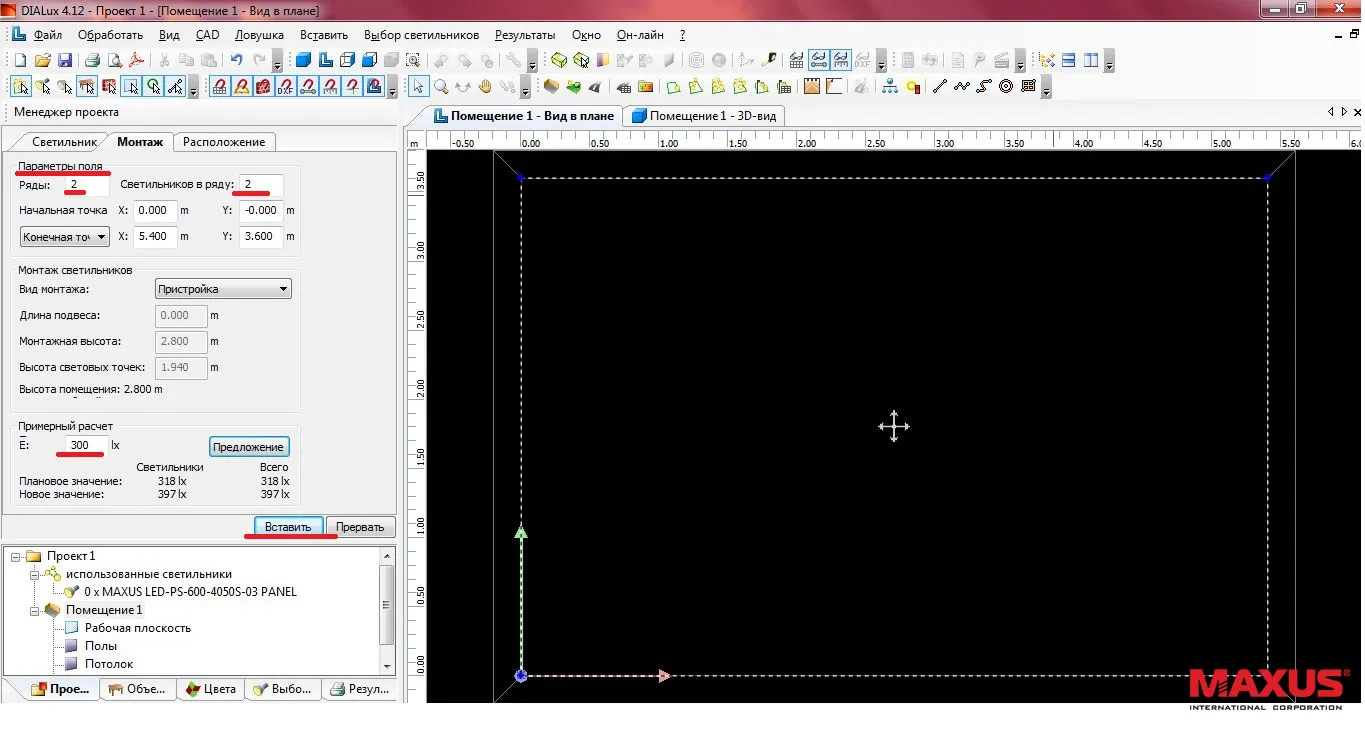Image resolution: width=1365 pixels, height=730 pixels.
Task: Open the 3D view (blue cube) icon
Action: click(304, 60)
